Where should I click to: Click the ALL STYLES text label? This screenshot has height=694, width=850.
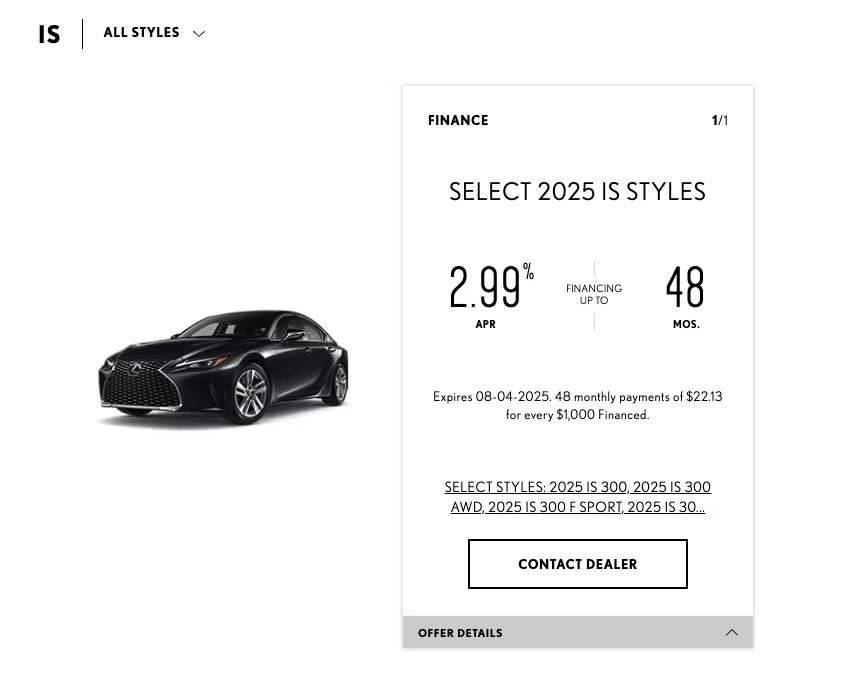point(141,33)
